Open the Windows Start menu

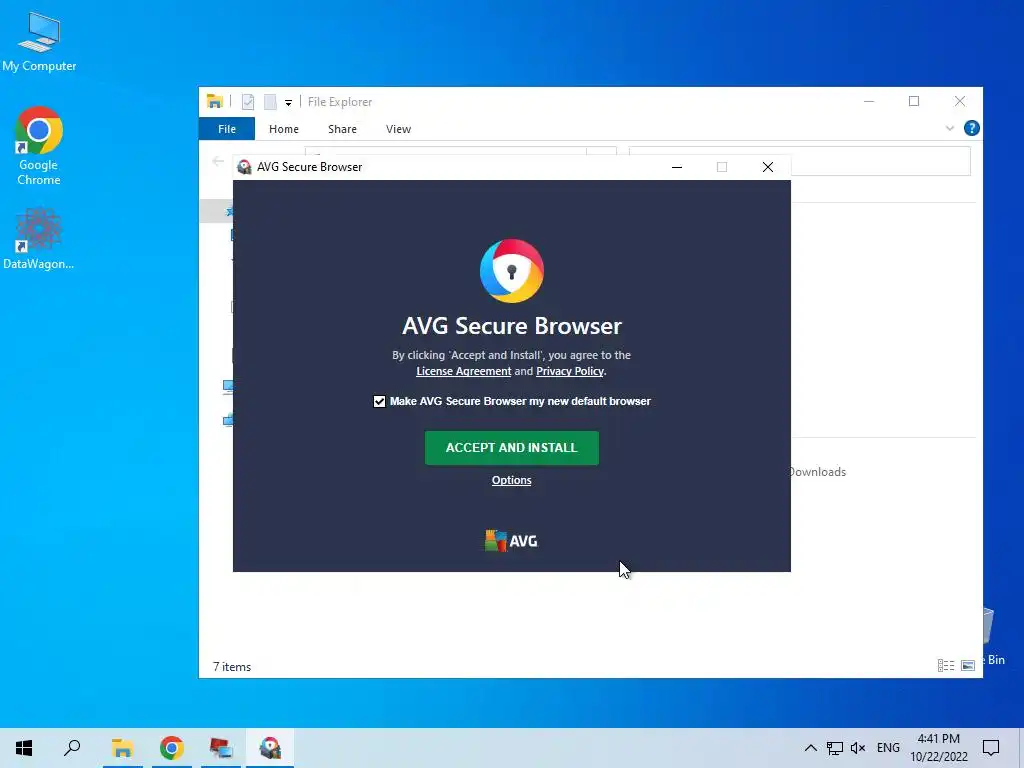click(24, 748)
